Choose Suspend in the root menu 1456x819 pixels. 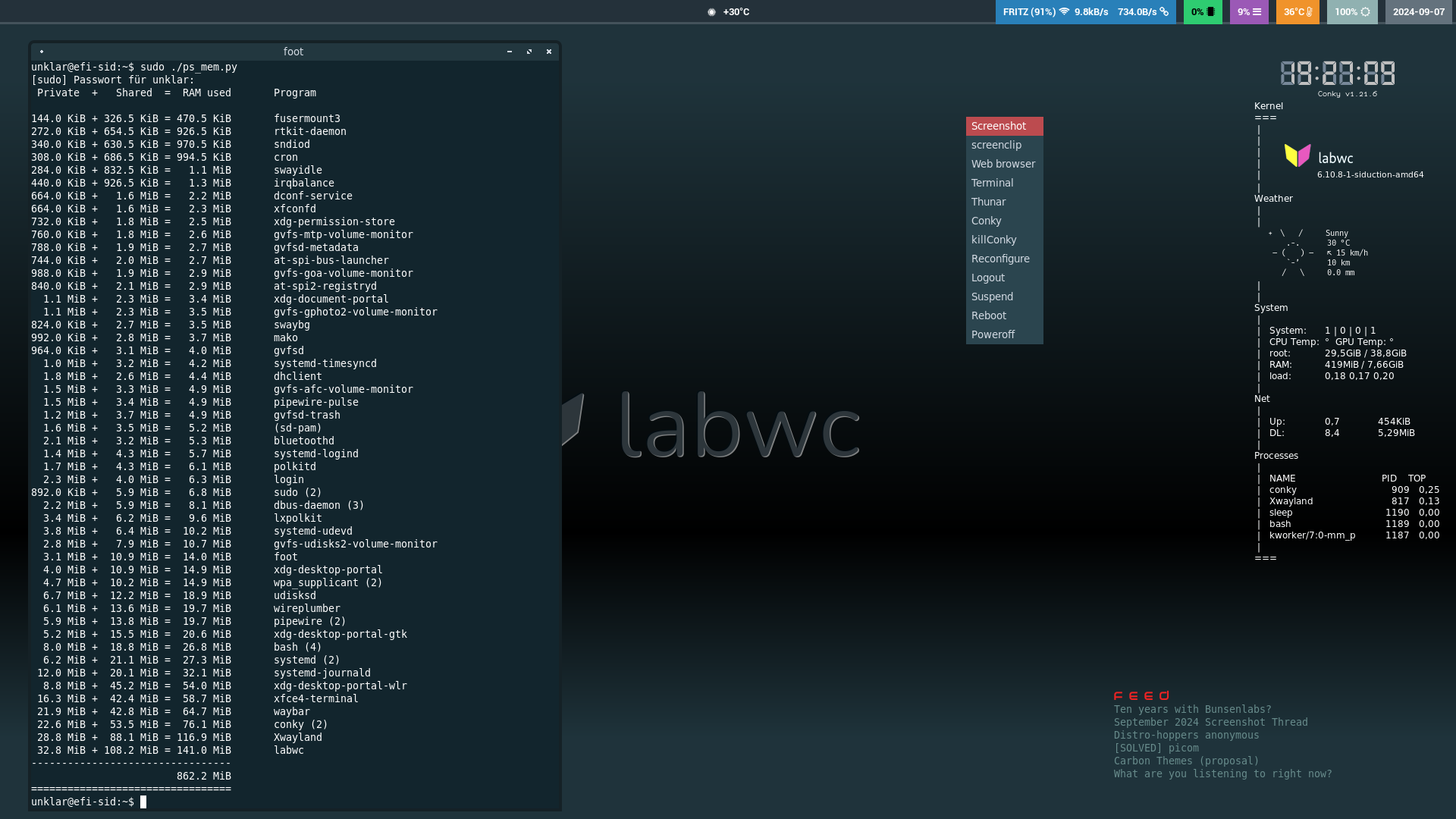pyautogui.click(x=1004, y=297)
